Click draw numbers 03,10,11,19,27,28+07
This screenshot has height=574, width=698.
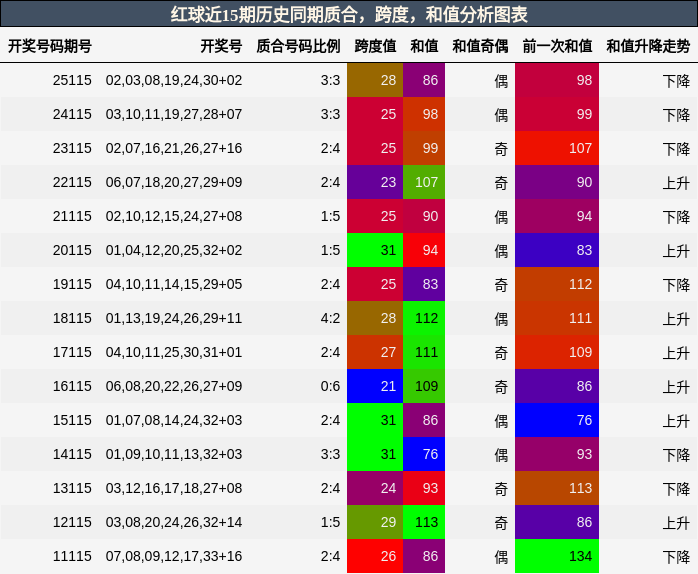[174, 114]
